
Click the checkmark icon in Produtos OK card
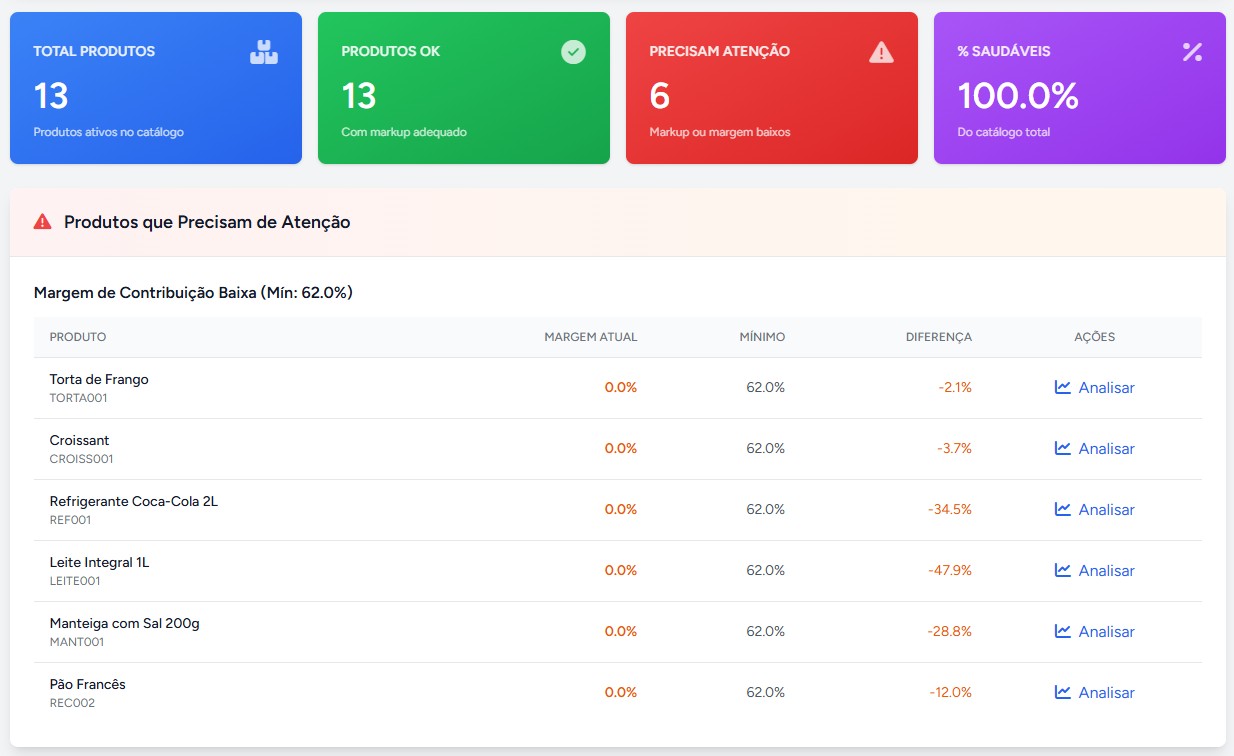click(x=573, y=52)
